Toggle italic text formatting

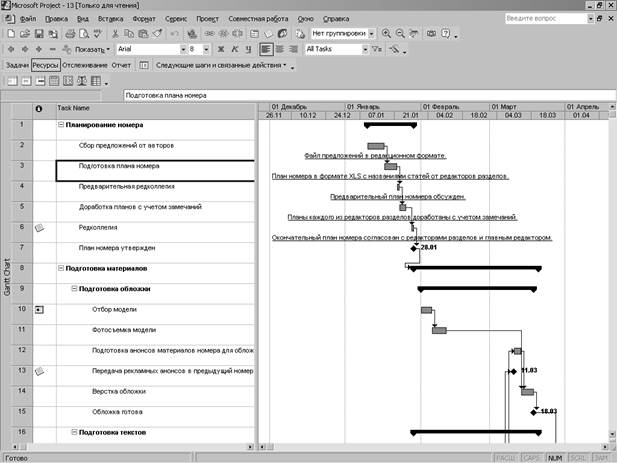(x=233, y=48)
